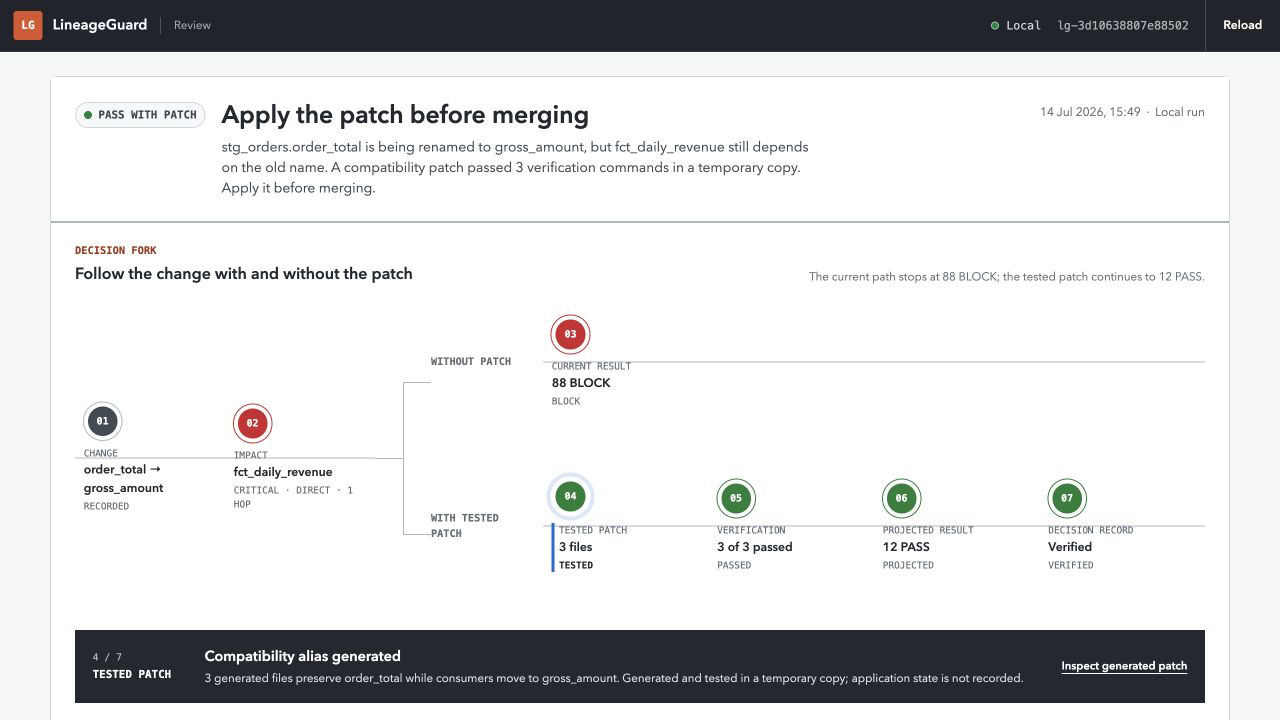Select step 05 Verification node circle
Viewport: 1280px width, 720px height.
tap(736, 498)
